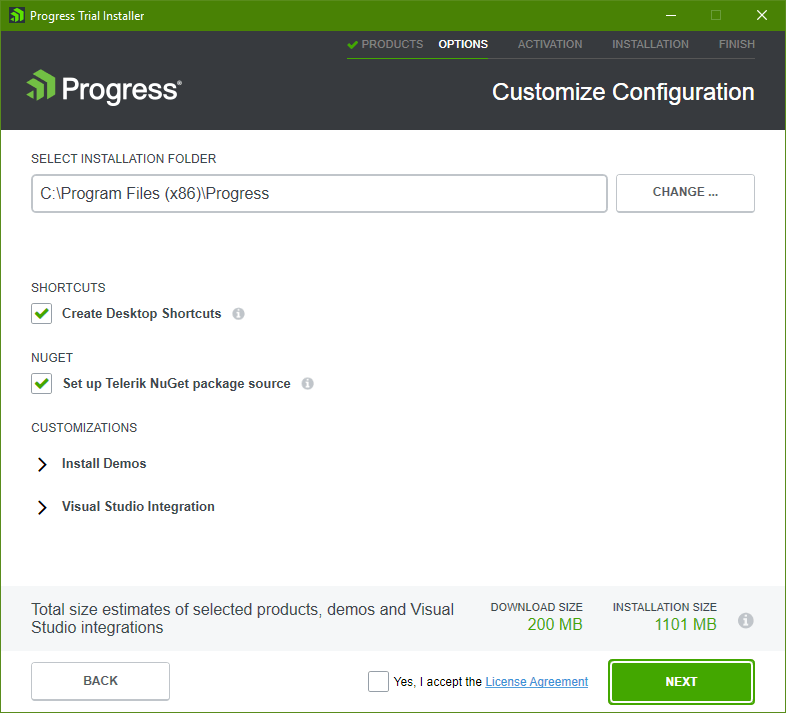This screenshot has height=713, width=786.
Task: Click the SELECT INSTALLATION FOLDER label
Action: (x=123, y=158)
